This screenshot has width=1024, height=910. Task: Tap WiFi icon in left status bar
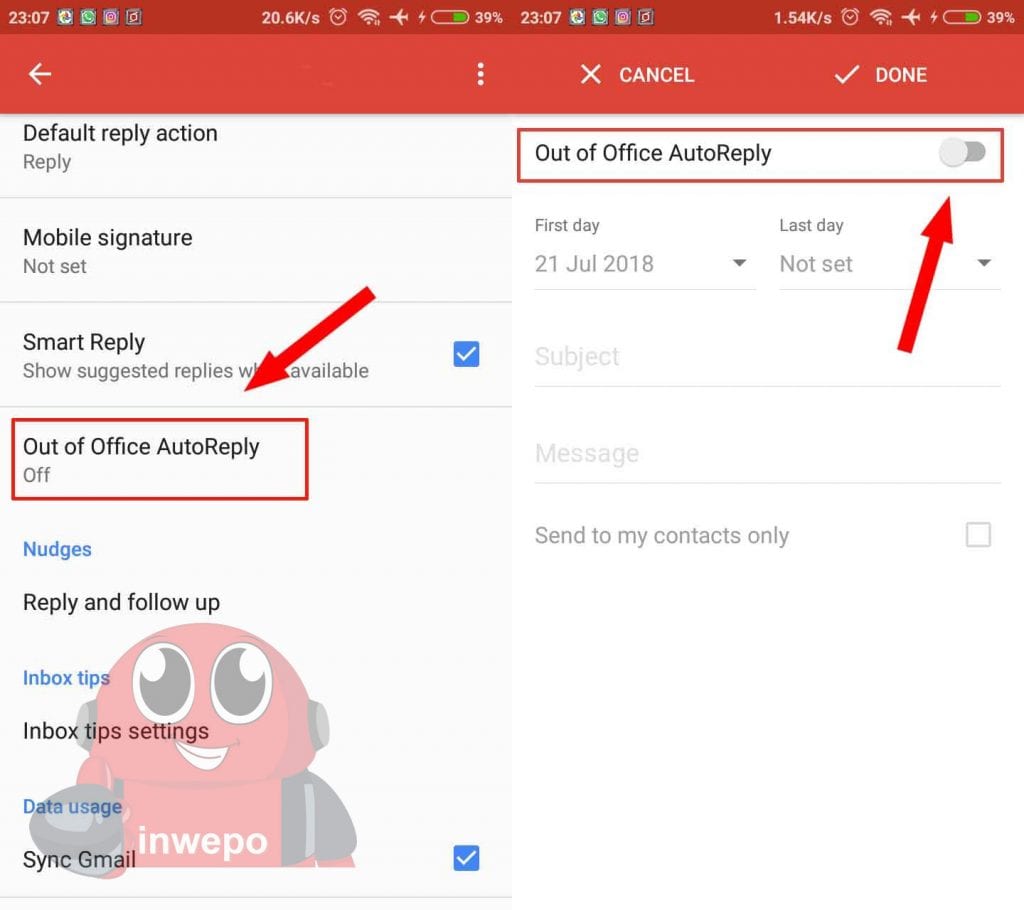(369, 17)
